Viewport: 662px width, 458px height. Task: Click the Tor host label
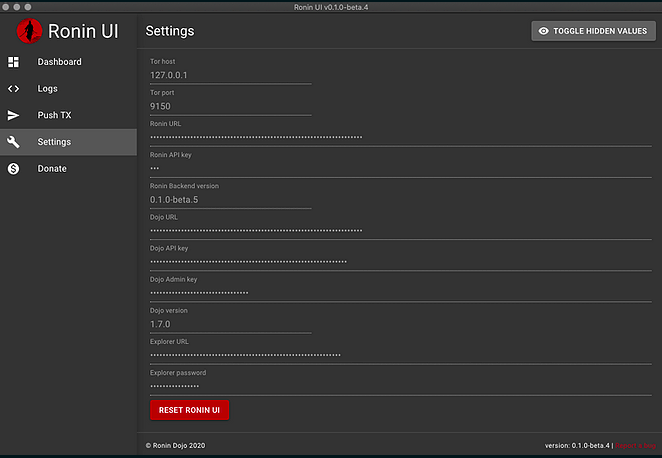pyautogui.click(x=163, y=62)
